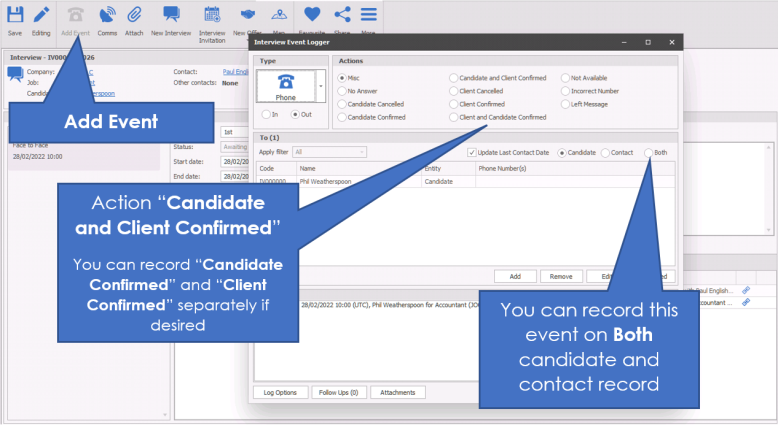The height and width of the screenshot is (425, 778).
Task: Open the Attachments tab
Action: [400, 393]
